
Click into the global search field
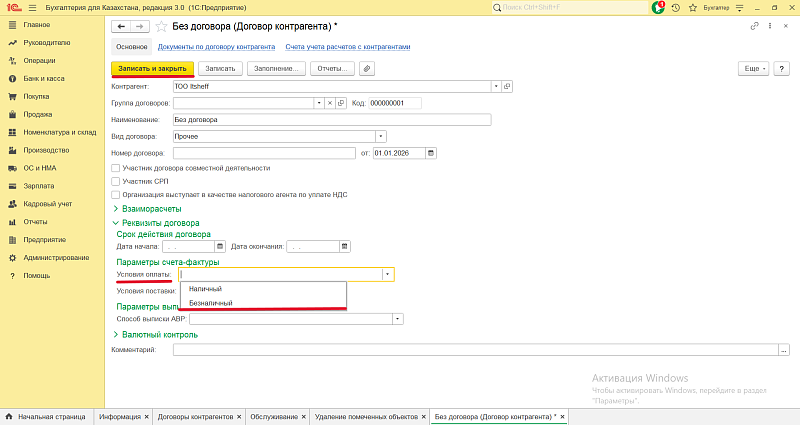coord(569,8)
